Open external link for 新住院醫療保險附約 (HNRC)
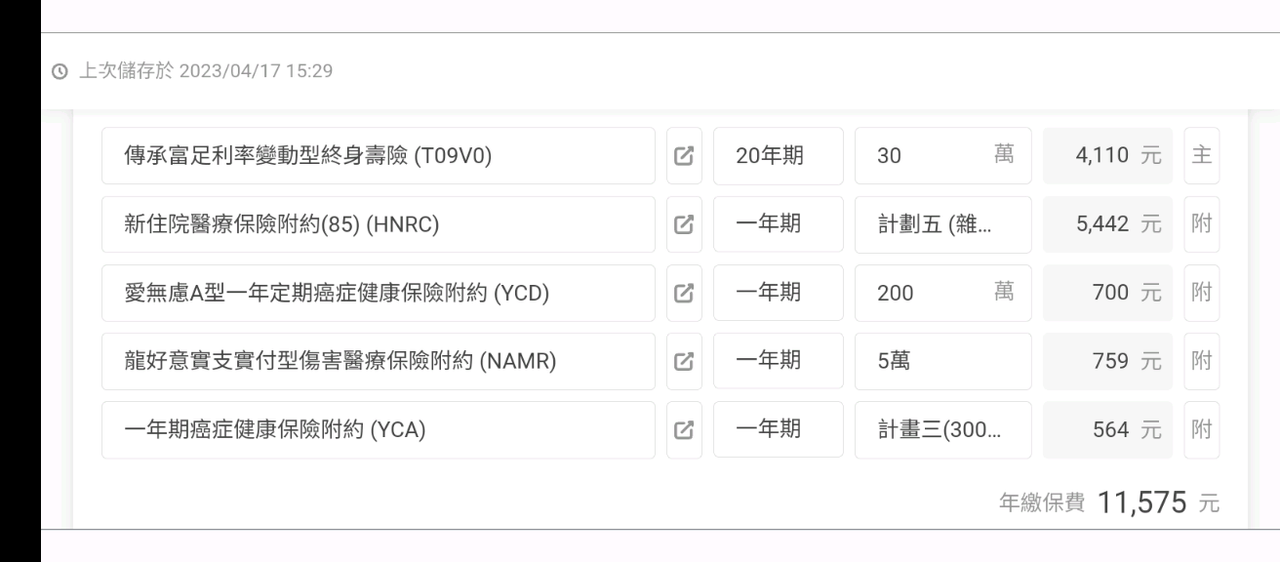This screenshot has height=562, width=1280. tap(684, 224)
